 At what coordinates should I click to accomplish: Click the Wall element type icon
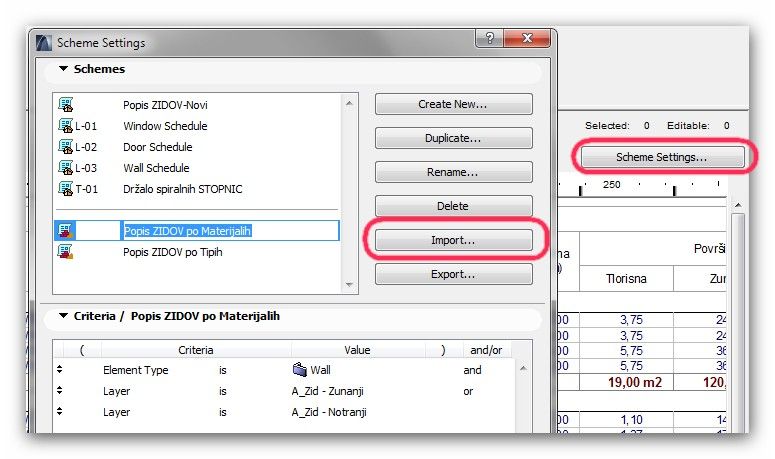coord(300,369)
